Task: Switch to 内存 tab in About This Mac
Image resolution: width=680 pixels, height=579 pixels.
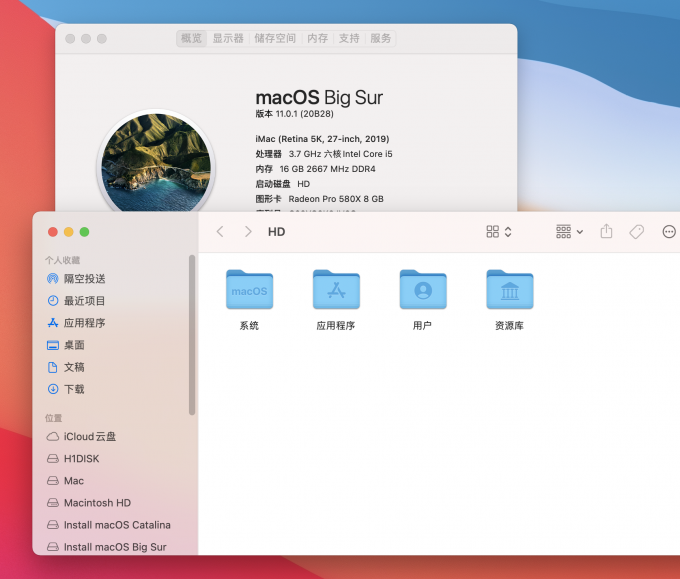Action: coord(317,38)
